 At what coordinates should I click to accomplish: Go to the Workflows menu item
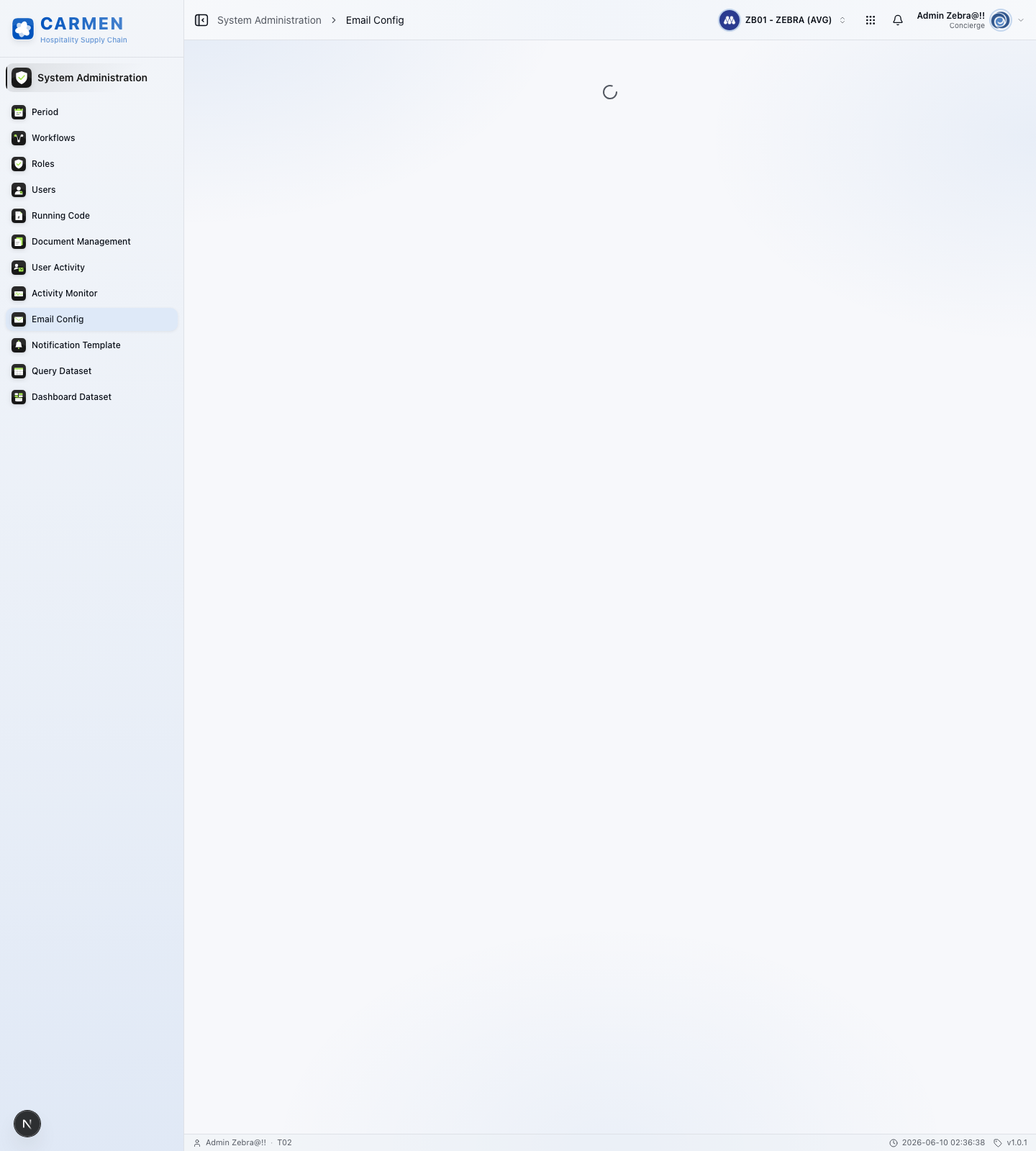[x=91, y=138]
